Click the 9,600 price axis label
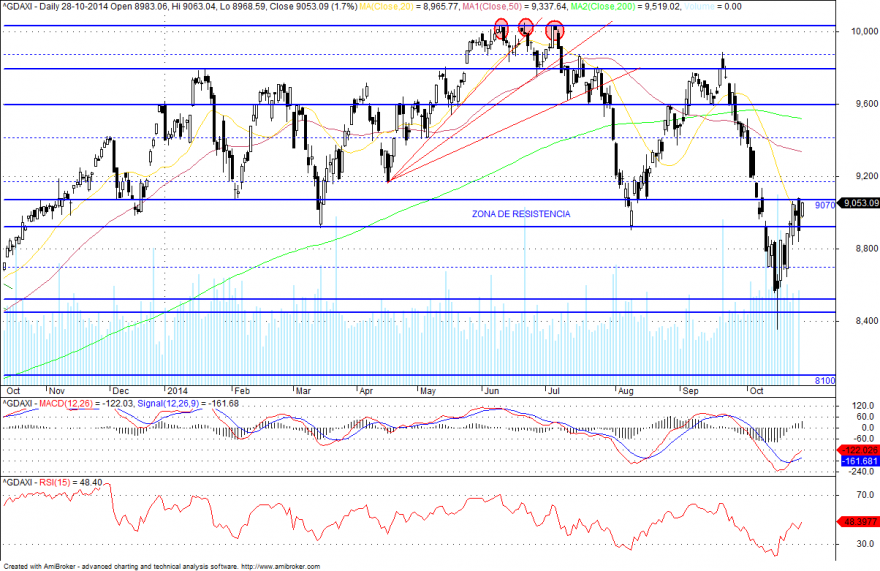The image size is (880, 571). click(x=867, y=104)
